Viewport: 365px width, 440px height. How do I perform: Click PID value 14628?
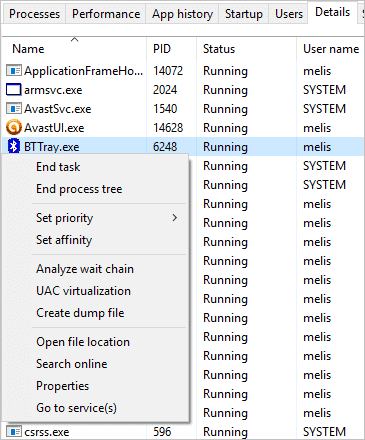click(x=168, y=128)
